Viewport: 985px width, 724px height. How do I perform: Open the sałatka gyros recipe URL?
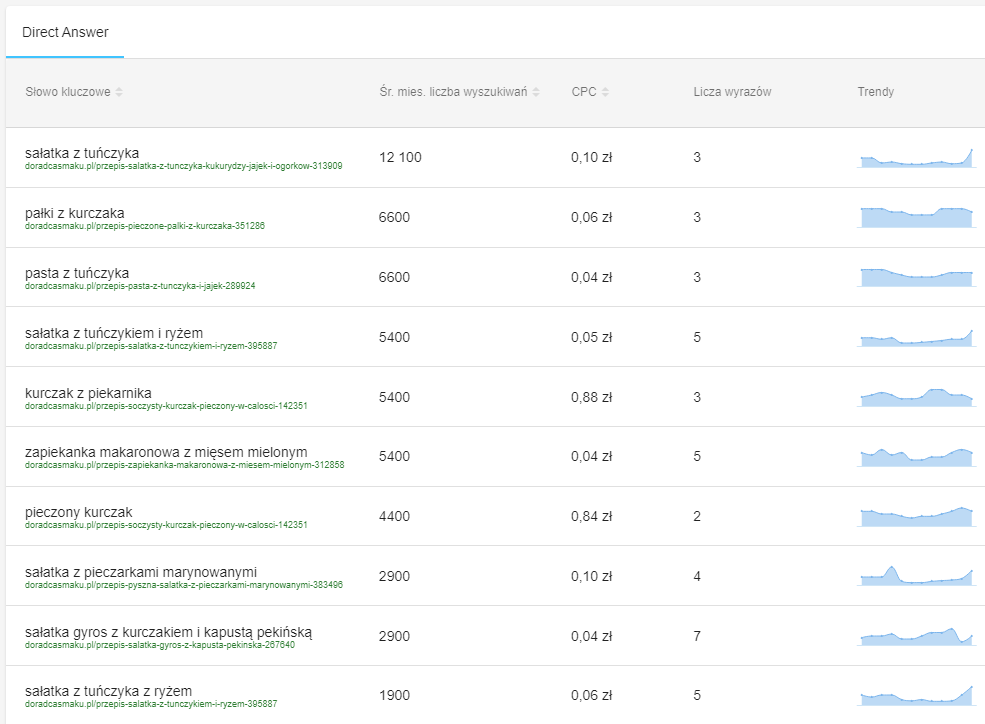click(x=160, y=645)
